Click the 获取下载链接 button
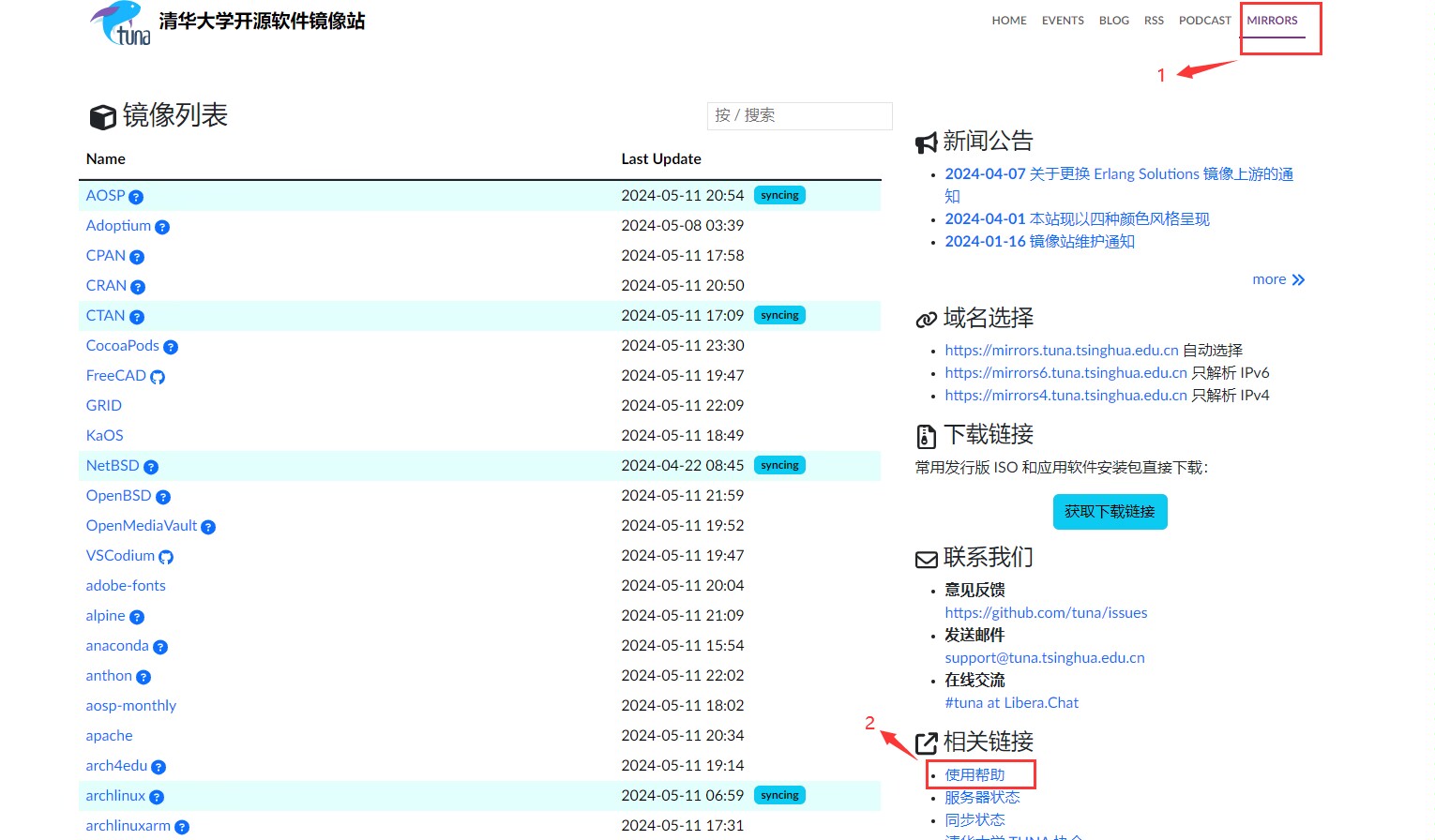This screenshot has width=1435, height=840. (x=1110, y=512)
